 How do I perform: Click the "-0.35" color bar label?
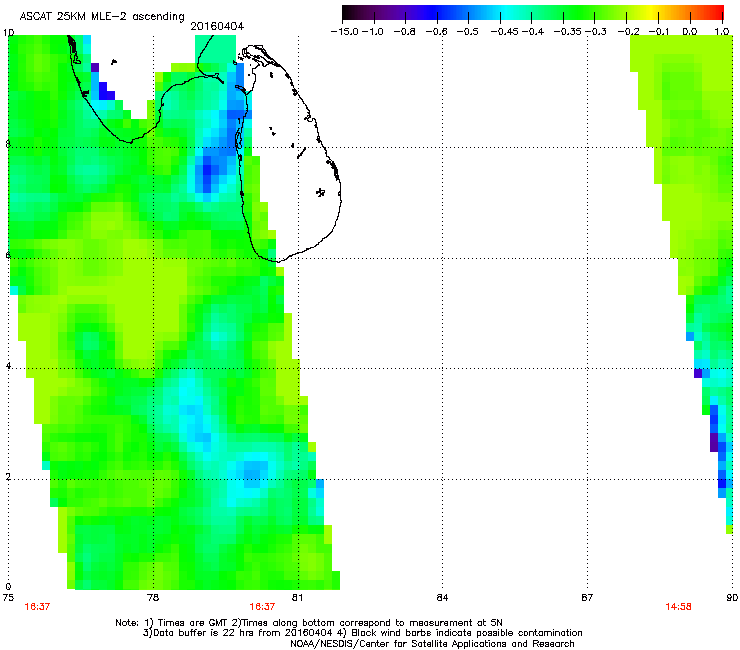(x=568, y=32)
